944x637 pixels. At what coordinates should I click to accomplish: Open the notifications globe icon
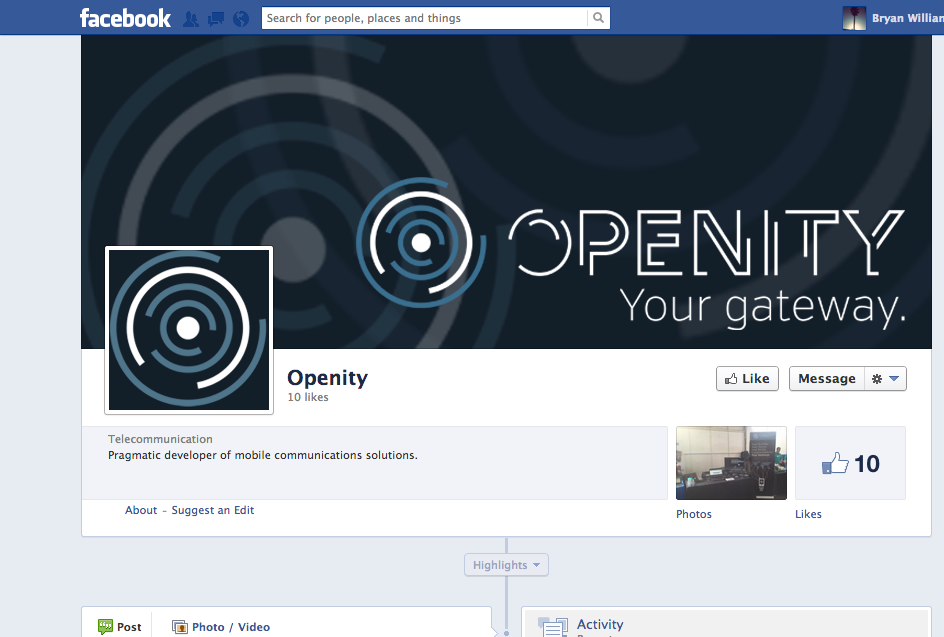pyautogui.click(x=241, y=19)
